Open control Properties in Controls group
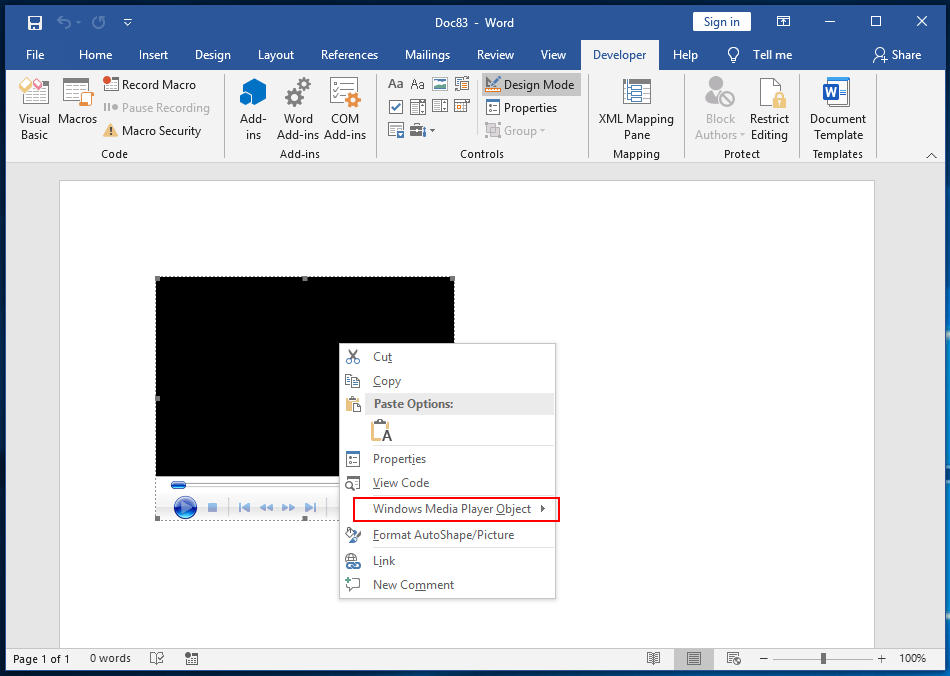 [524, 107]
